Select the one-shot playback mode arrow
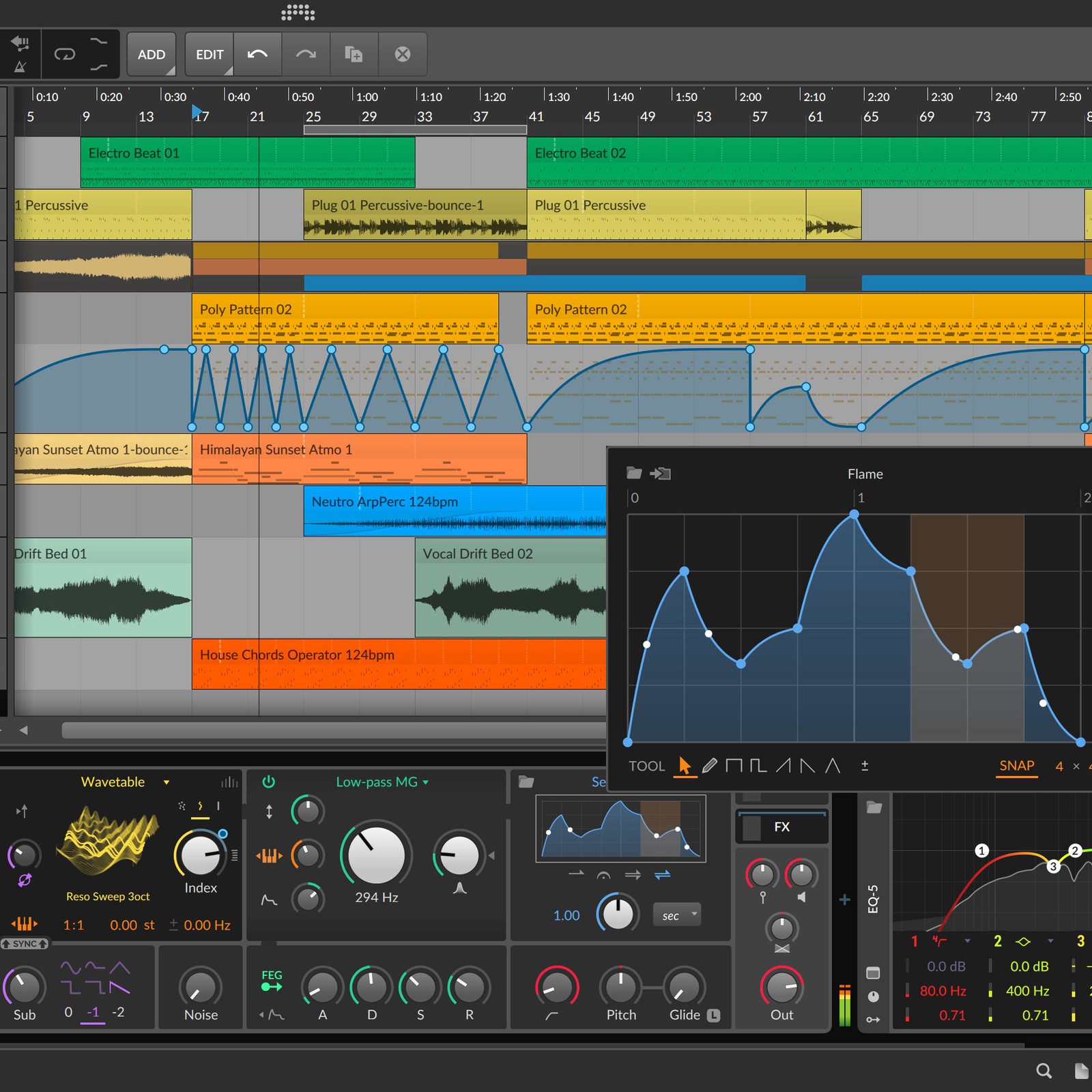The width and height of the screenshot is (1092, 1092). pyautogui.click(x=576, y=874)
